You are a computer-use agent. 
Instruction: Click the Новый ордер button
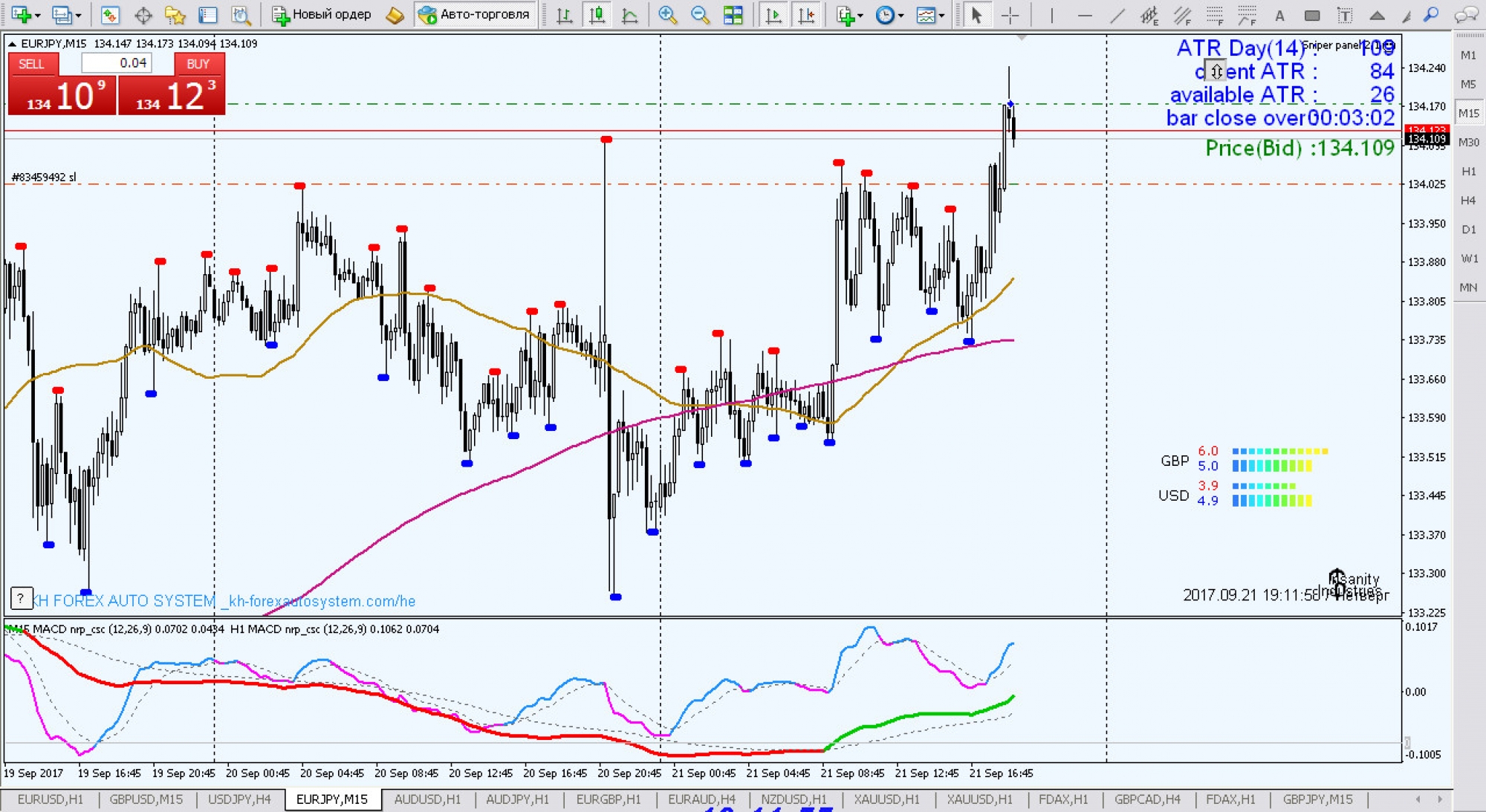point(322,14)
